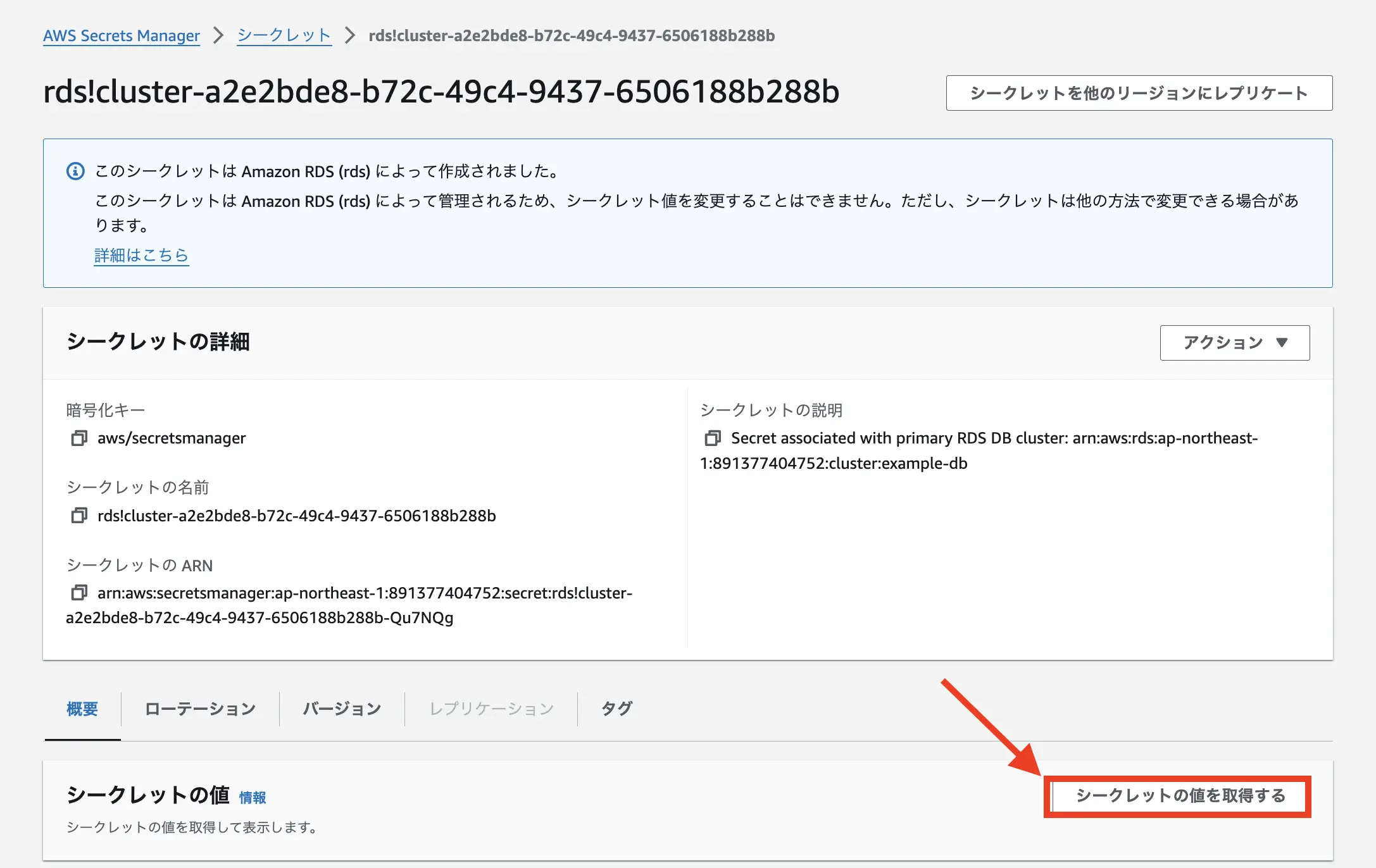Copy the secret description text
Image resolution: width=1376 pixels, height=868 pixels.
pos(714,438)
